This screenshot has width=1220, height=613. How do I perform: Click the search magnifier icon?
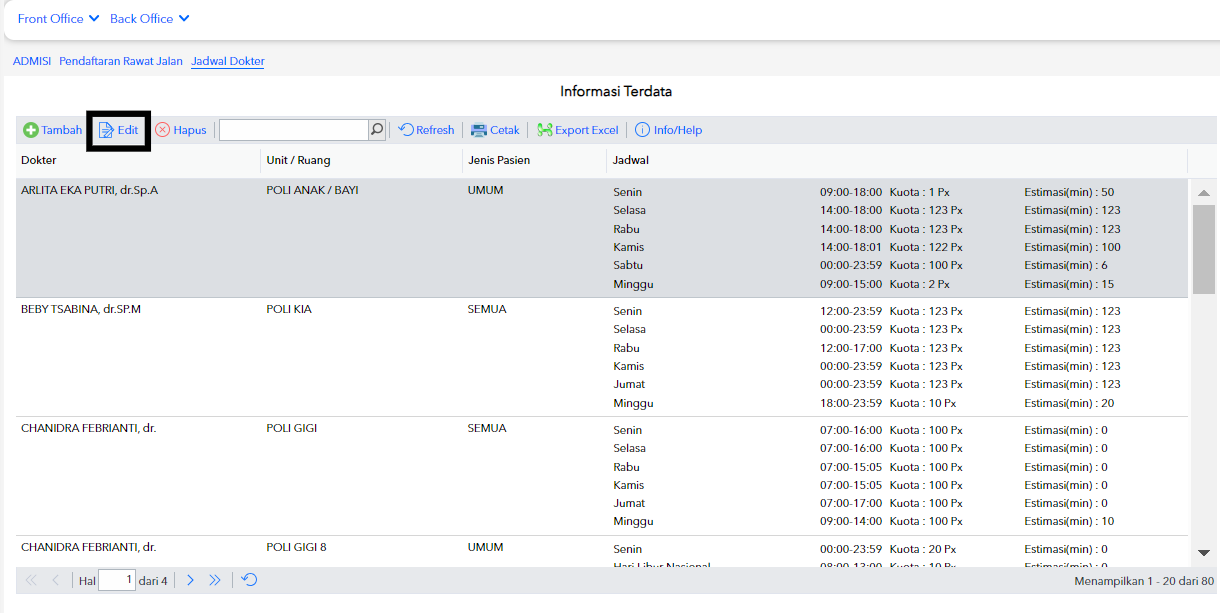click(x=377, y=130)
